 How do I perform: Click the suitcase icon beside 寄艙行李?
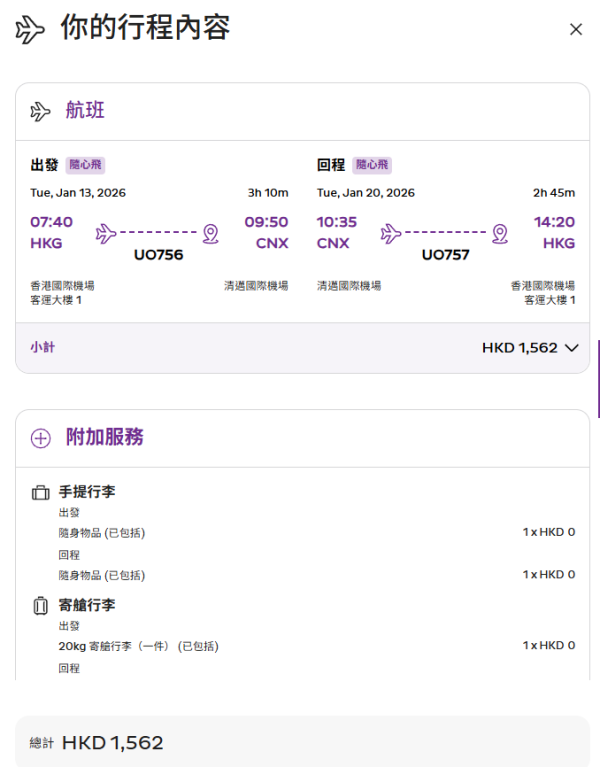[x=41, y=606]
